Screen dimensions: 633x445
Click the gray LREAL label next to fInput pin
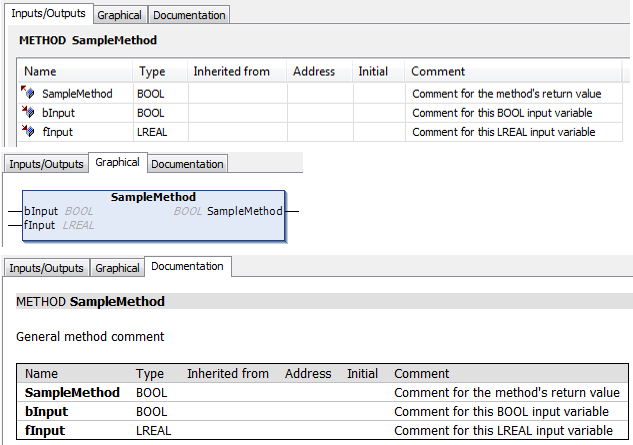point(78,225)
